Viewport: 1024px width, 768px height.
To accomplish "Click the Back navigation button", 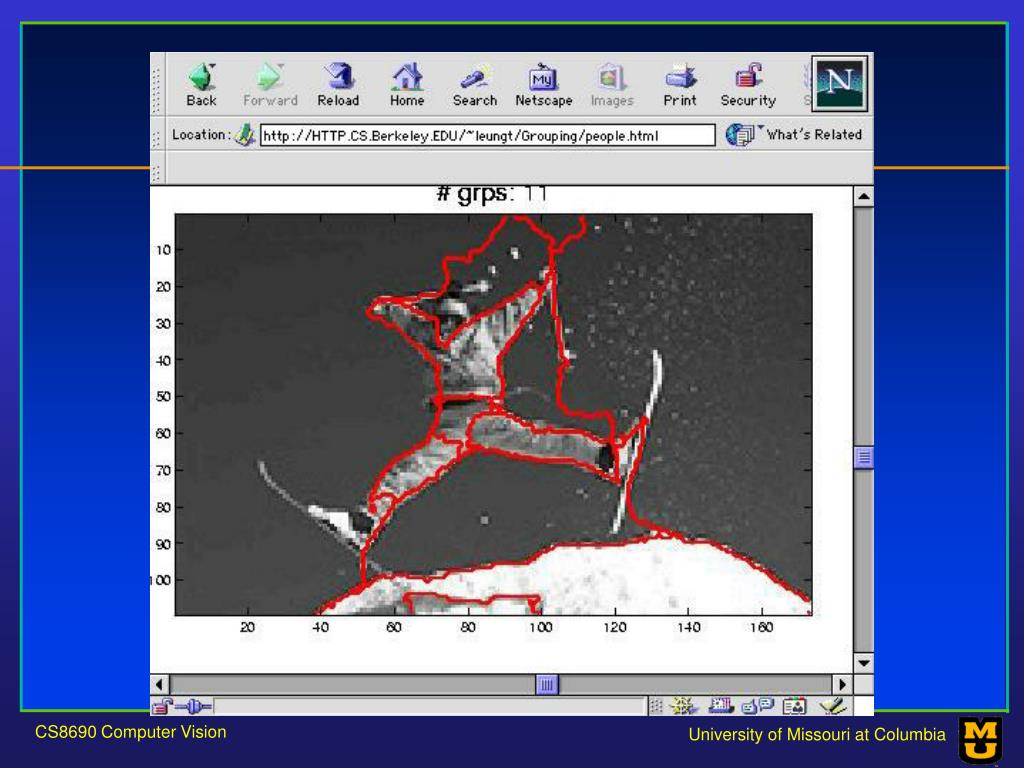I will (x=201, y=84).
